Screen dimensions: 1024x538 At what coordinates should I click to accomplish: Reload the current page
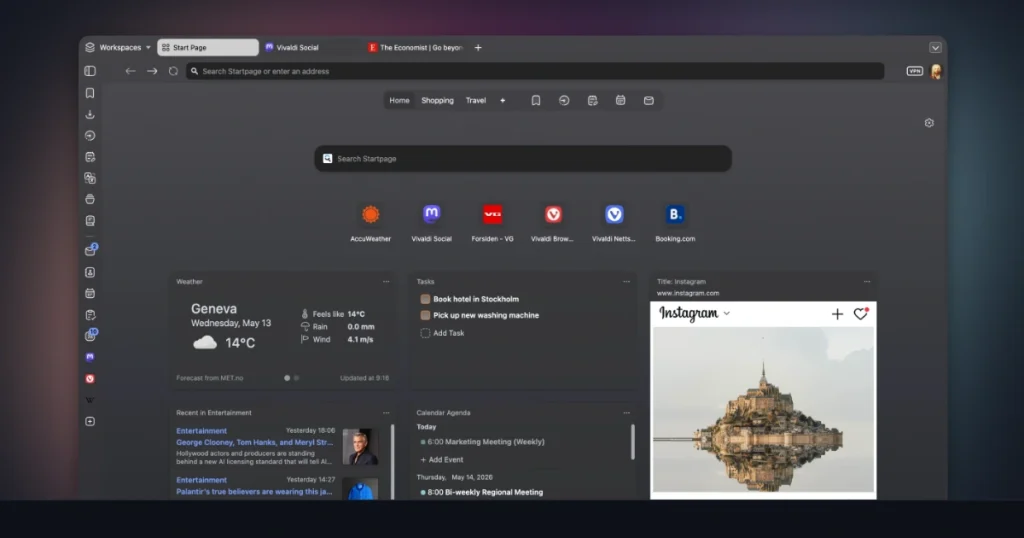point(173,71)
